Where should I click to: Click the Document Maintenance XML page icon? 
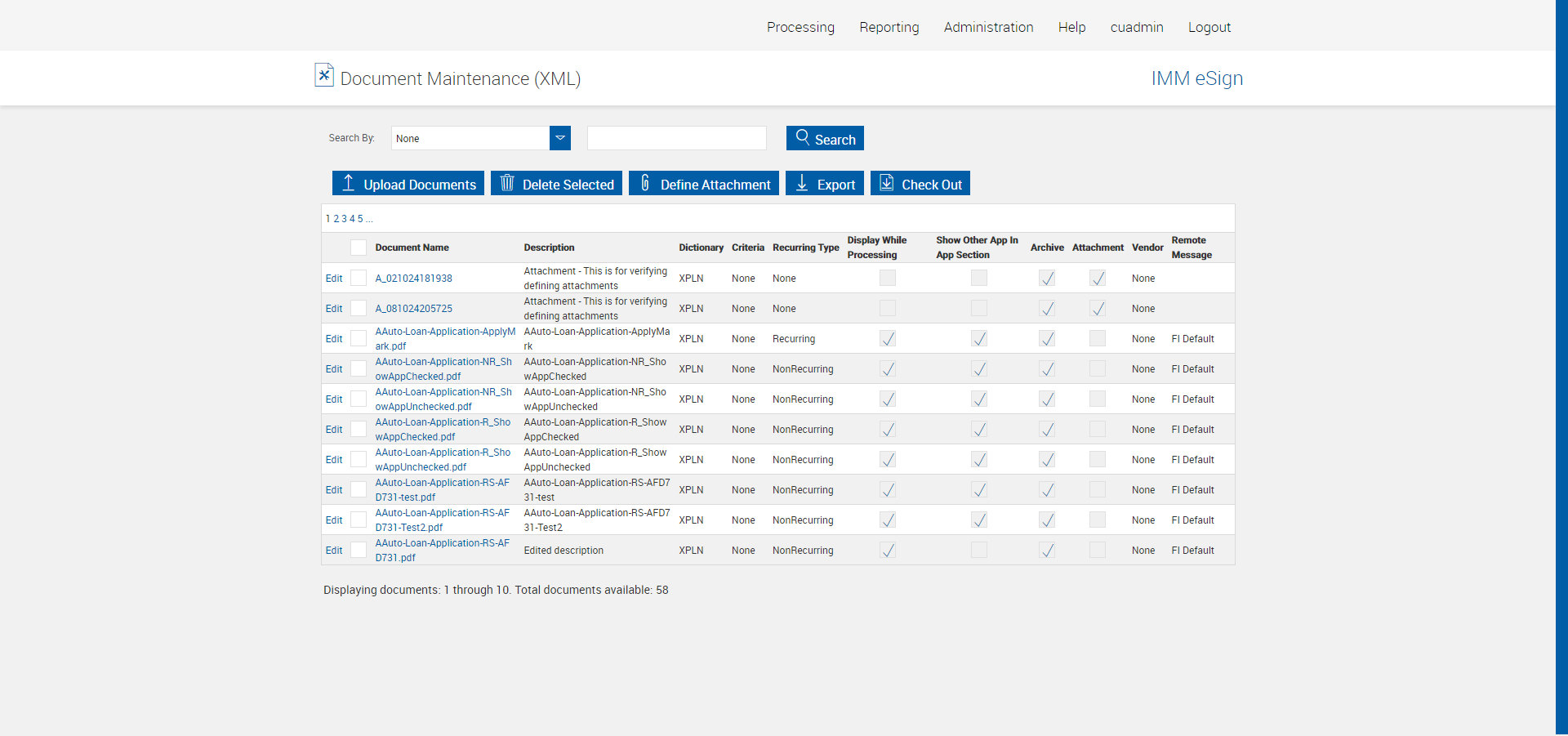[324, 75]
